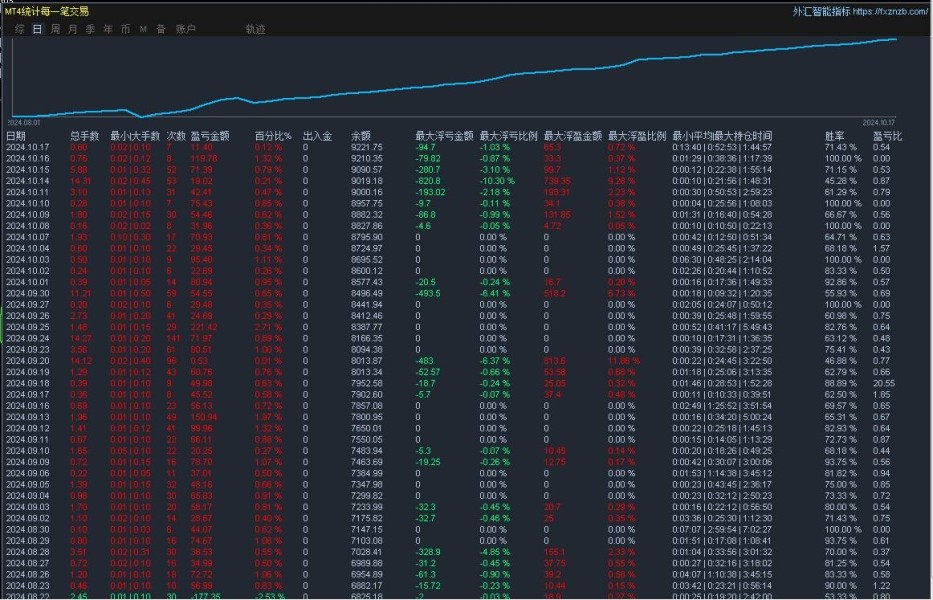This screenshot has height=600, width=933.
Task: Click the win rate 55.93 %
Action: (841, 293)
